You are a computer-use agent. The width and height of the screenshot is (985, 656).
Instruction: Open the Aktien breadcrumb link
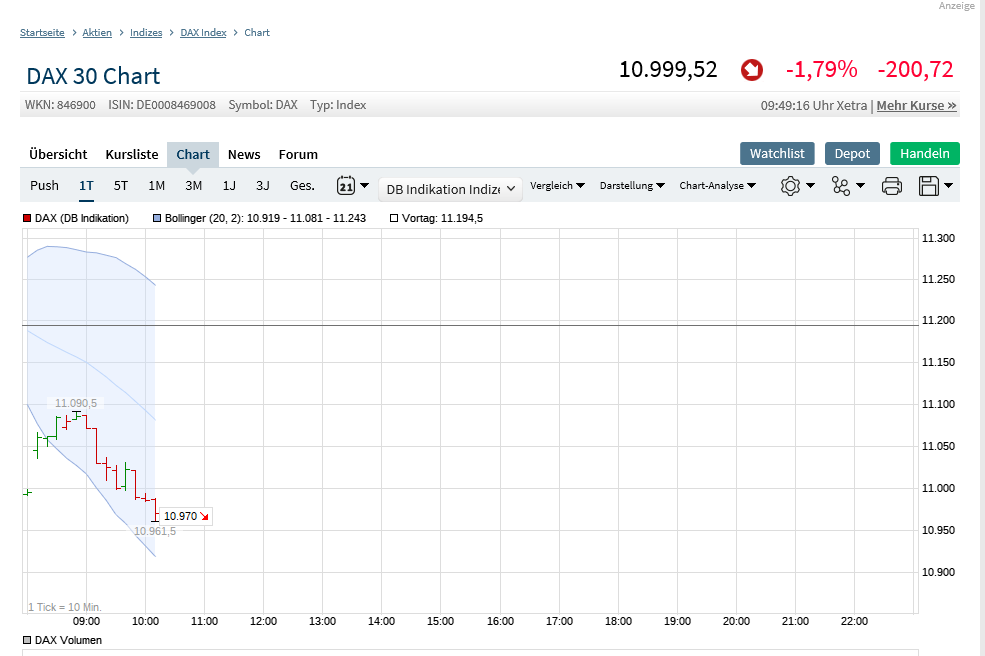97,33
